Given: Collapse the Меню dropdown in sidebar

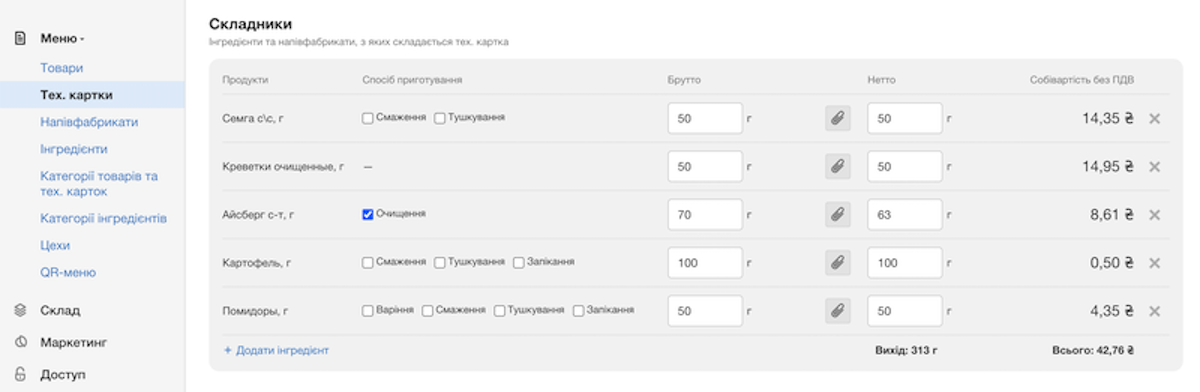Looking at the screenshot, I should [62, 38].
